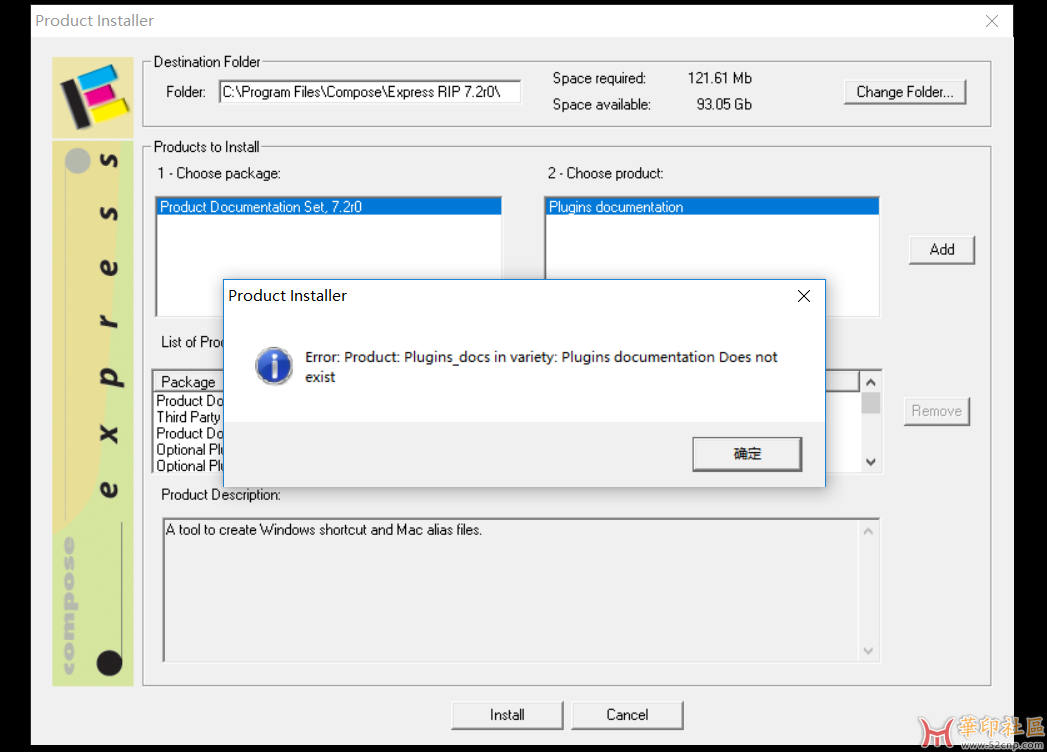1047x752 pixels.
Task: Click up arrow of Product Description scrollbar
Action: coord(869,531)
